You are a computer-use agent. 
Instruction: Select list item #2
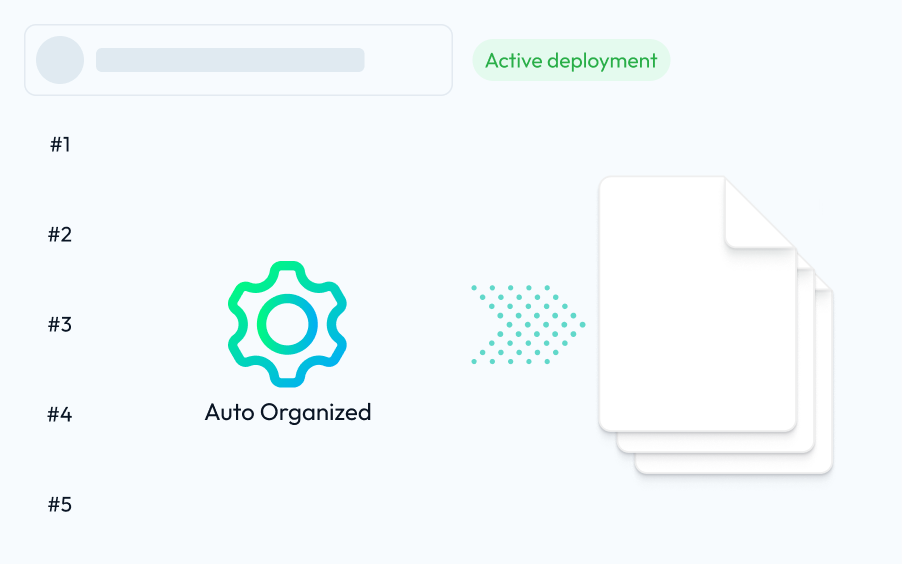[x=60, y=235]
